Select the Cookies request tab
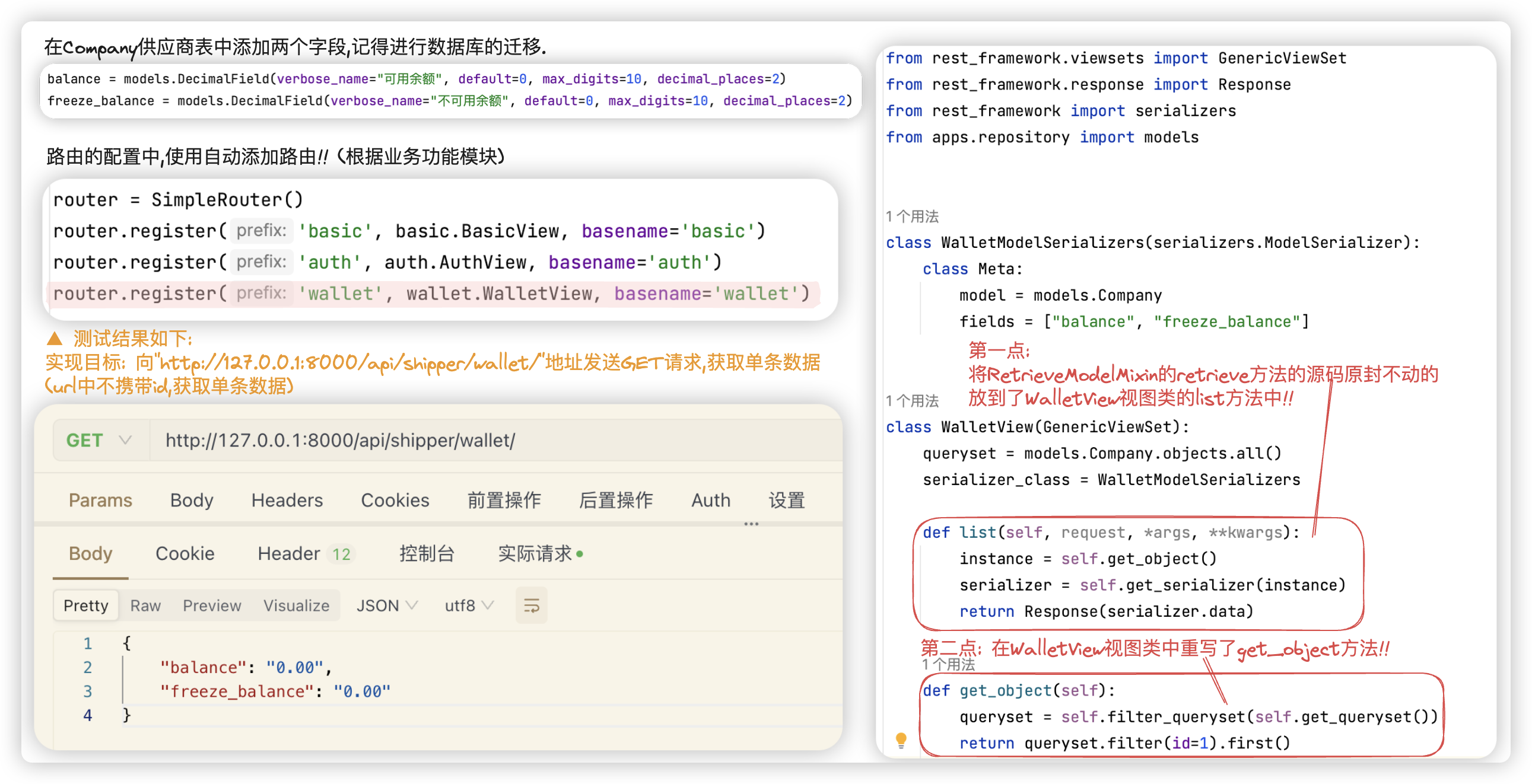 [x=395, y=500]
